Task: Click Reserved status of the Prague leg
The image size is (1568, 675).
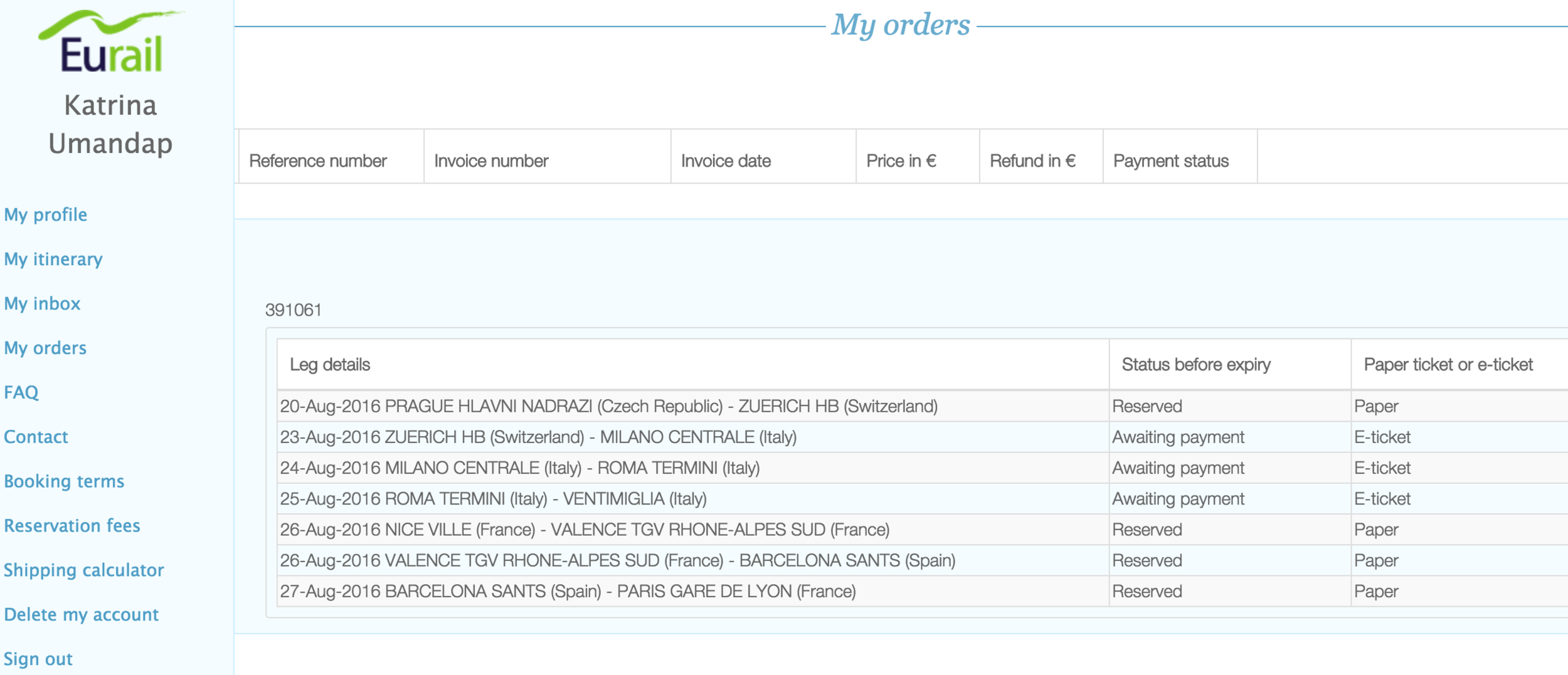Action: click(x=1147, y=406)
